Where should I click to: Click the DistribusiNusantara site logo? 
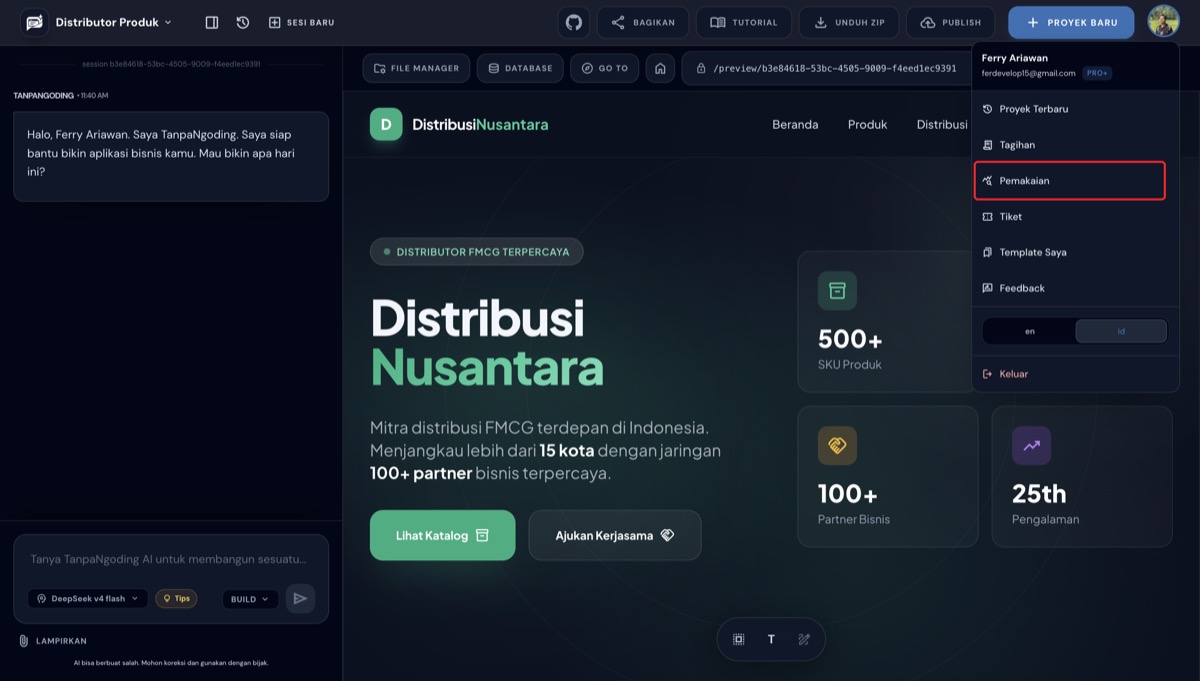459,124
